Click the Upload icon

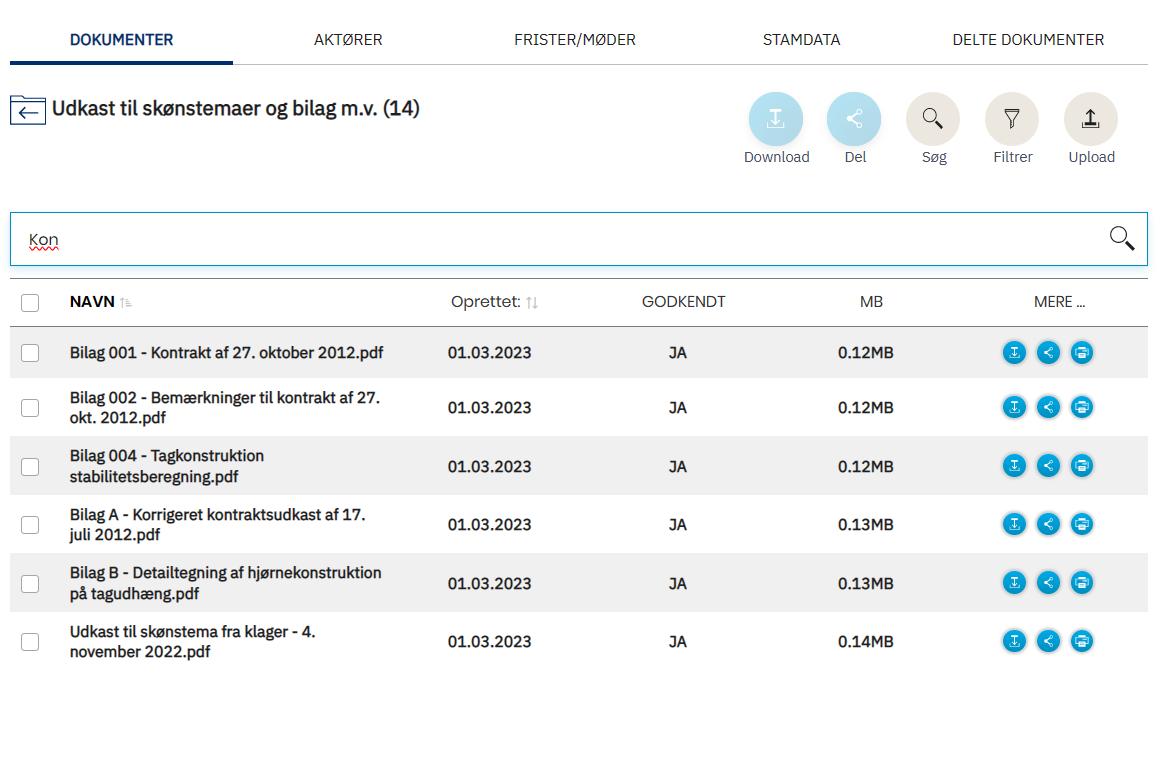(x=1091, y=119)
